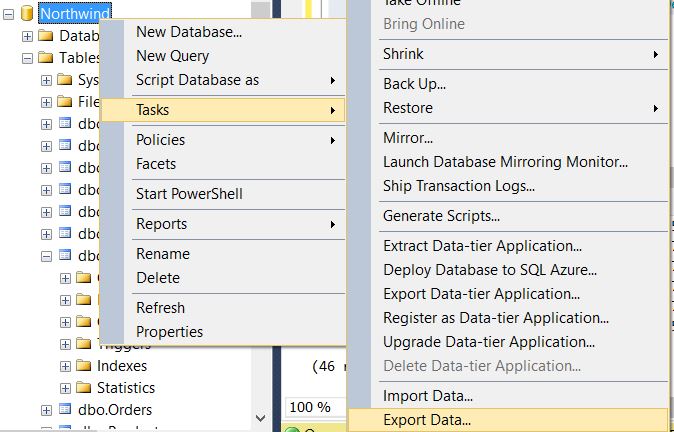Choose Start PowerShell
This screenshot has height=432, width=674.
(224, 194)
